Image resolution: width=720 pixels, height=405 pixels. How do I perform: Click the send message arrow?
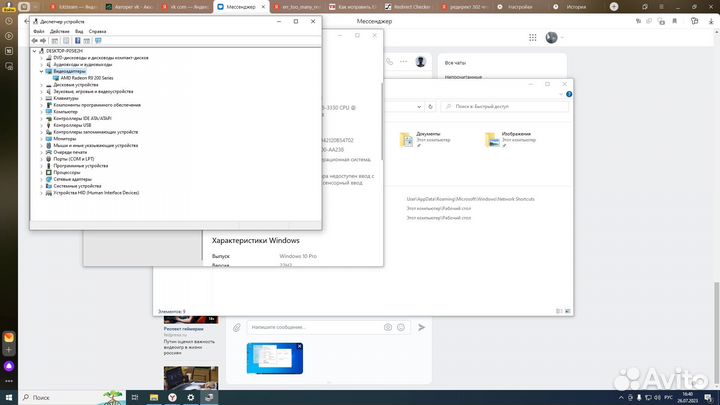click(422, 327)
